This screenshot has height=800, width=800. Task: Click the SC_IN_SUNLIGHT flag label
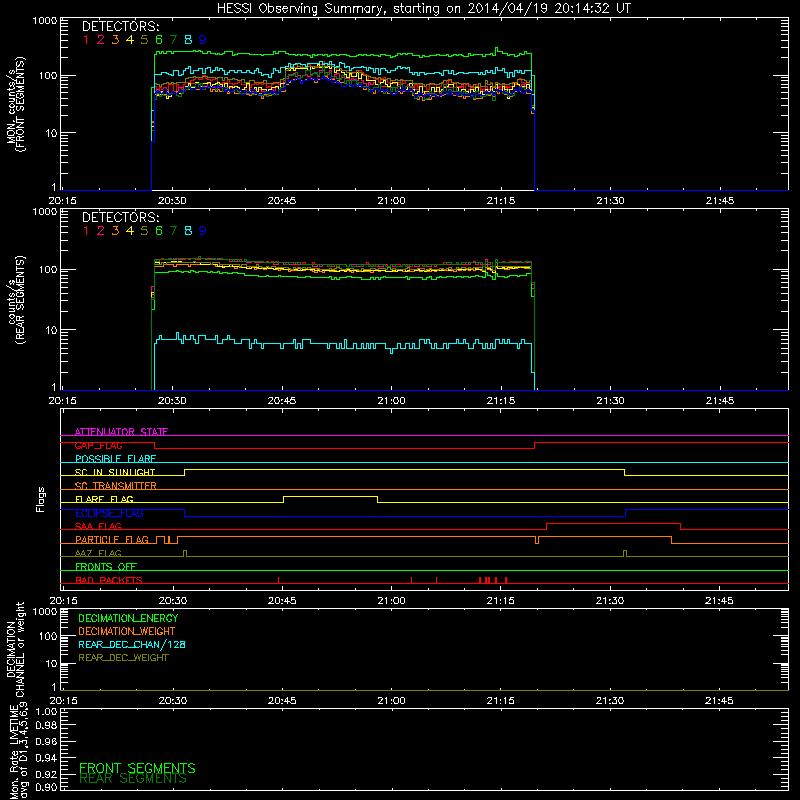pos(115,472)
